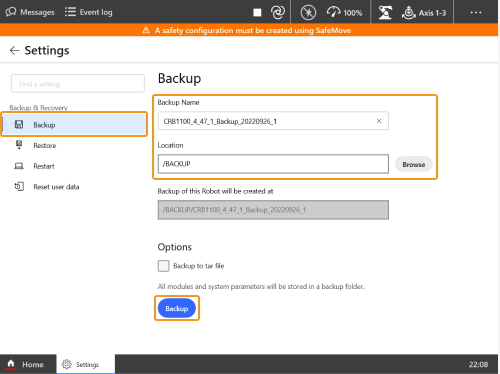Screen dimensions: 500x374
Task: Click the Settings gear icon in taskbar
Action: click(67, 364)
